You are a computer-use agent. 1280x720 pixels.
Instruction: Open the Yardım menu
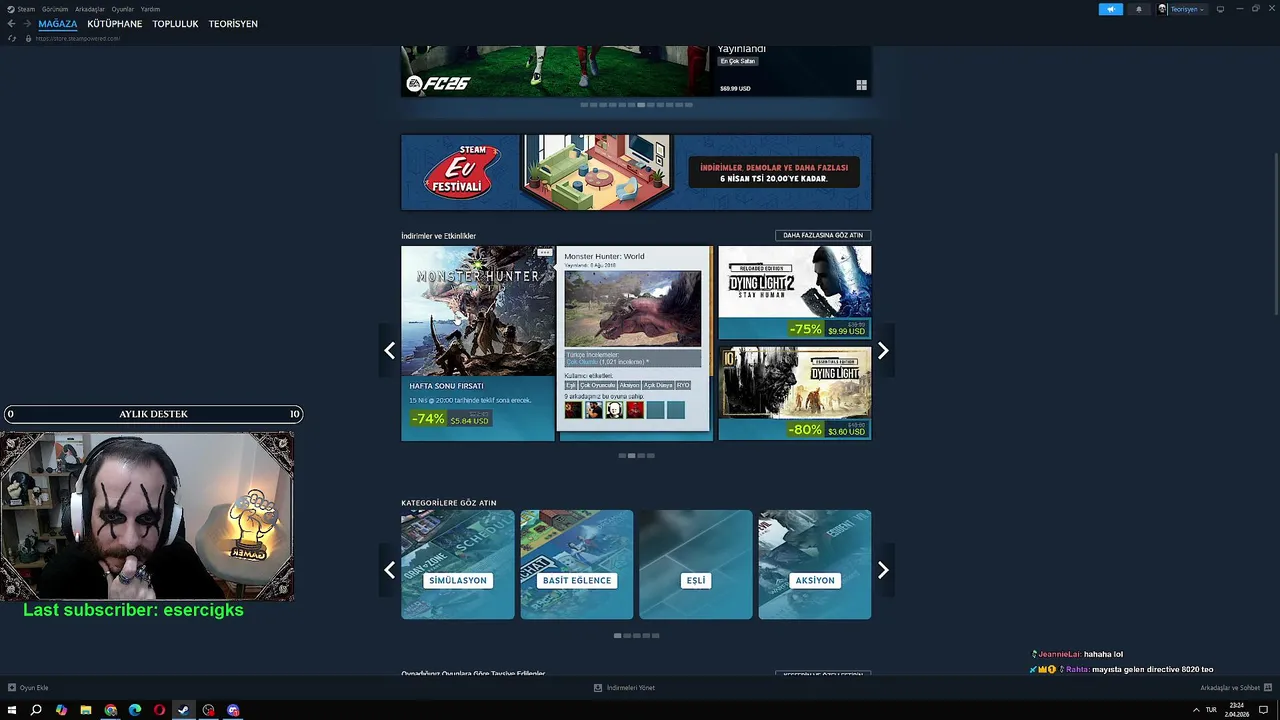coord(150,9)
